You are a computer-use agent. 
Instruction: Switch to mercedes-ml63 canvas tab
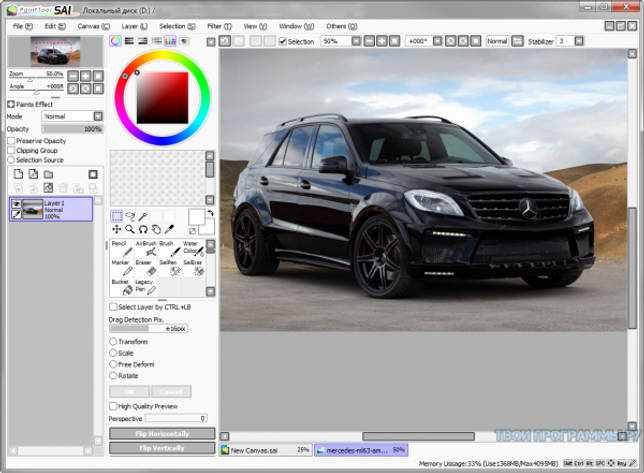361,450
